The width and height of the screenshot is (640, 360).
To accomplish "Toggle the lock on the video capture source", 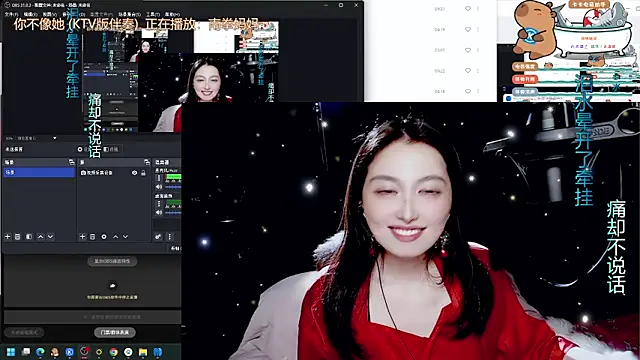I will pyautogui.click(x=143, y=173).
